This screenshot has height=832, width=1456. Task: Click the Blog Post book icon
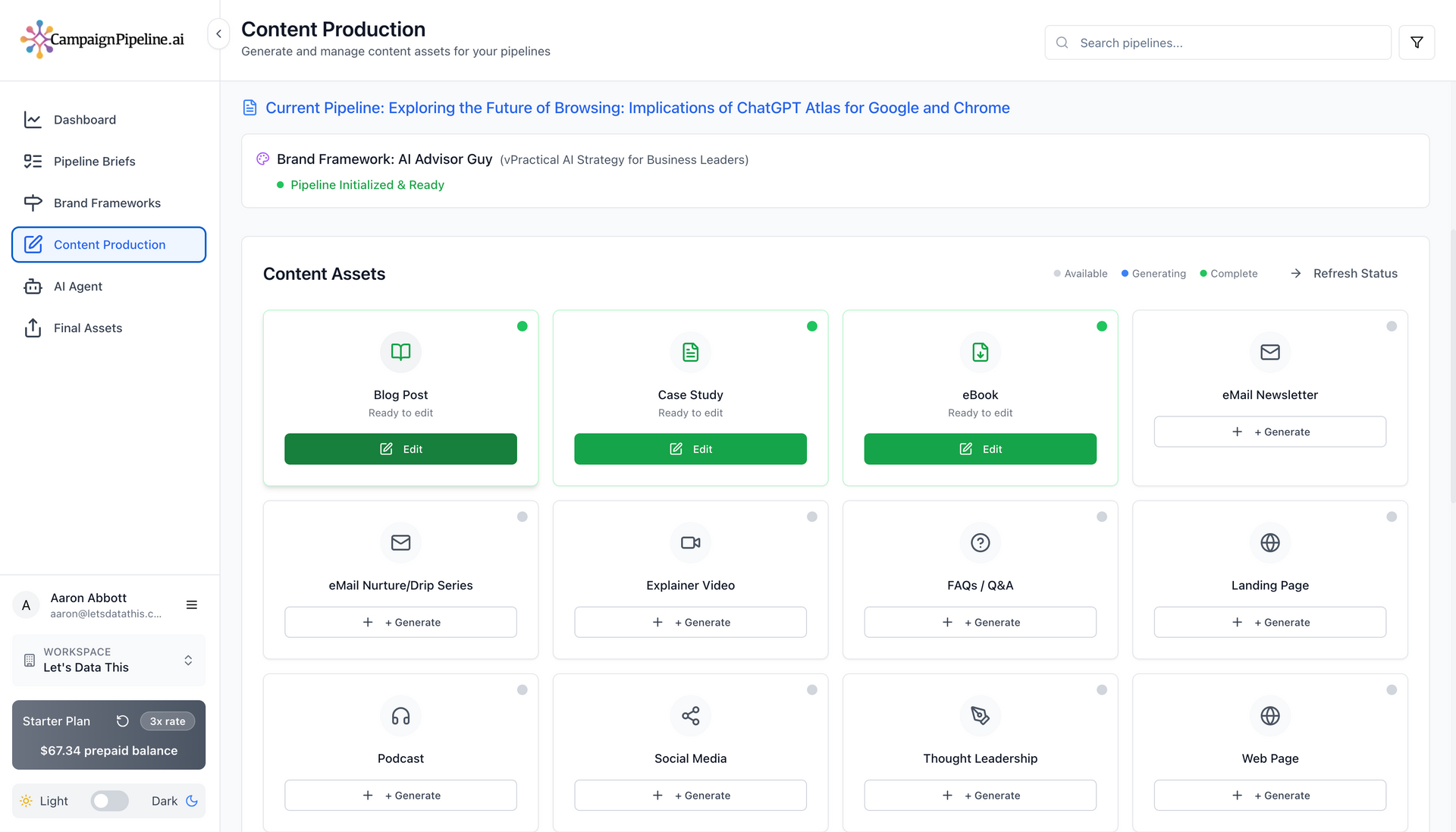[400, 352]
